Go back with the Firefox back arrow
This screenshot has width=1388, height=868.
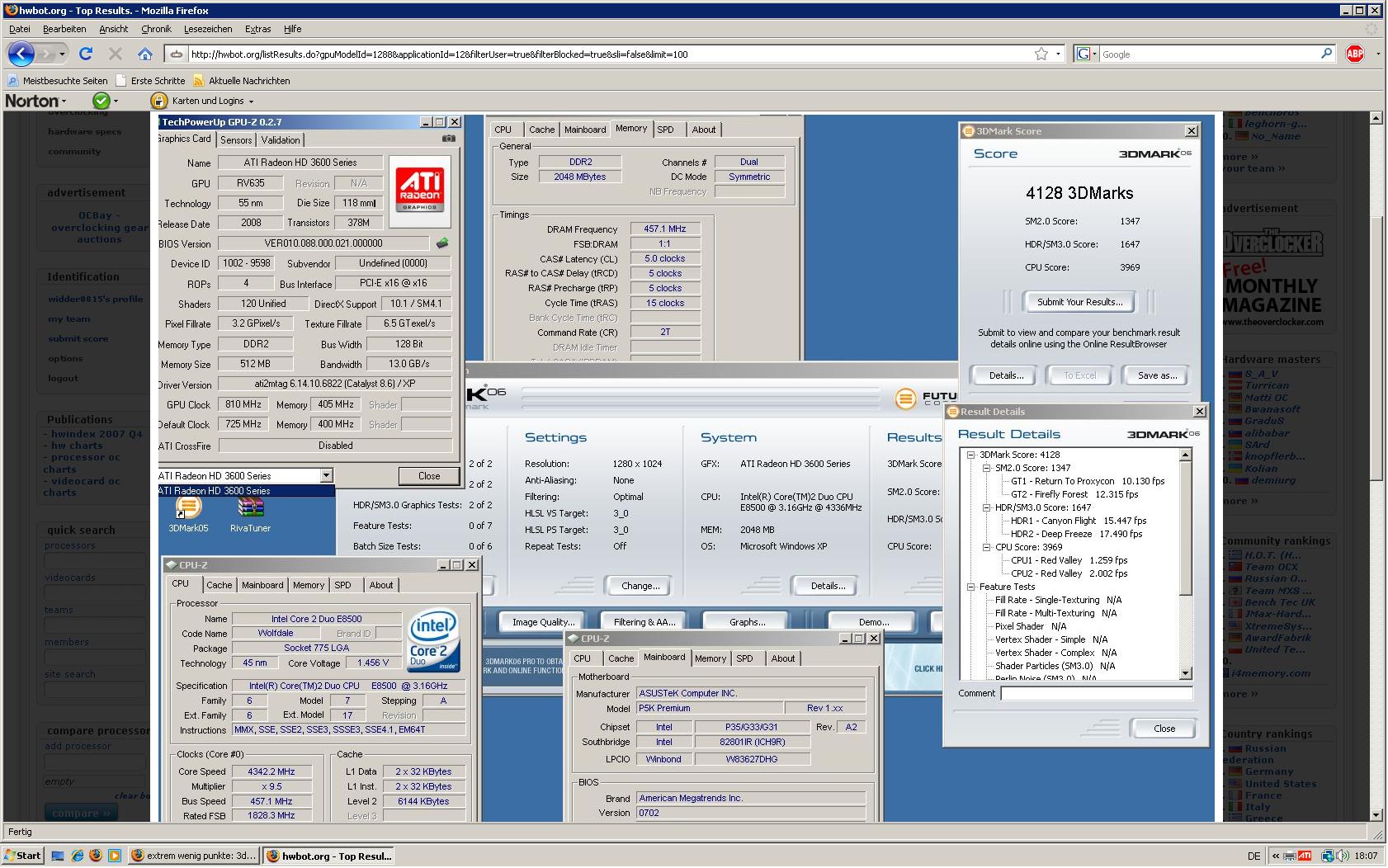pyautogui.click(x=21, y=54)
